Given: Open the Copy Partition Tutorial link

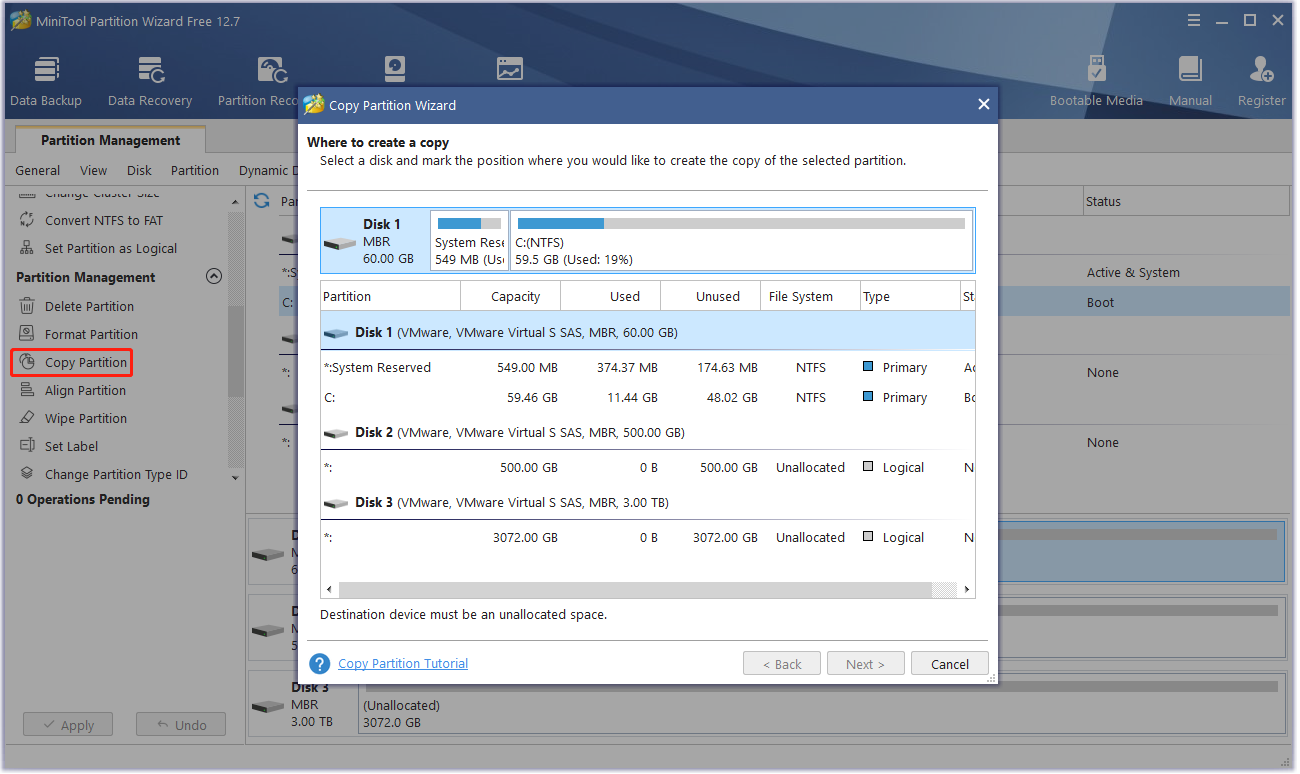Looking at the screenshot, I should (403, 664).
